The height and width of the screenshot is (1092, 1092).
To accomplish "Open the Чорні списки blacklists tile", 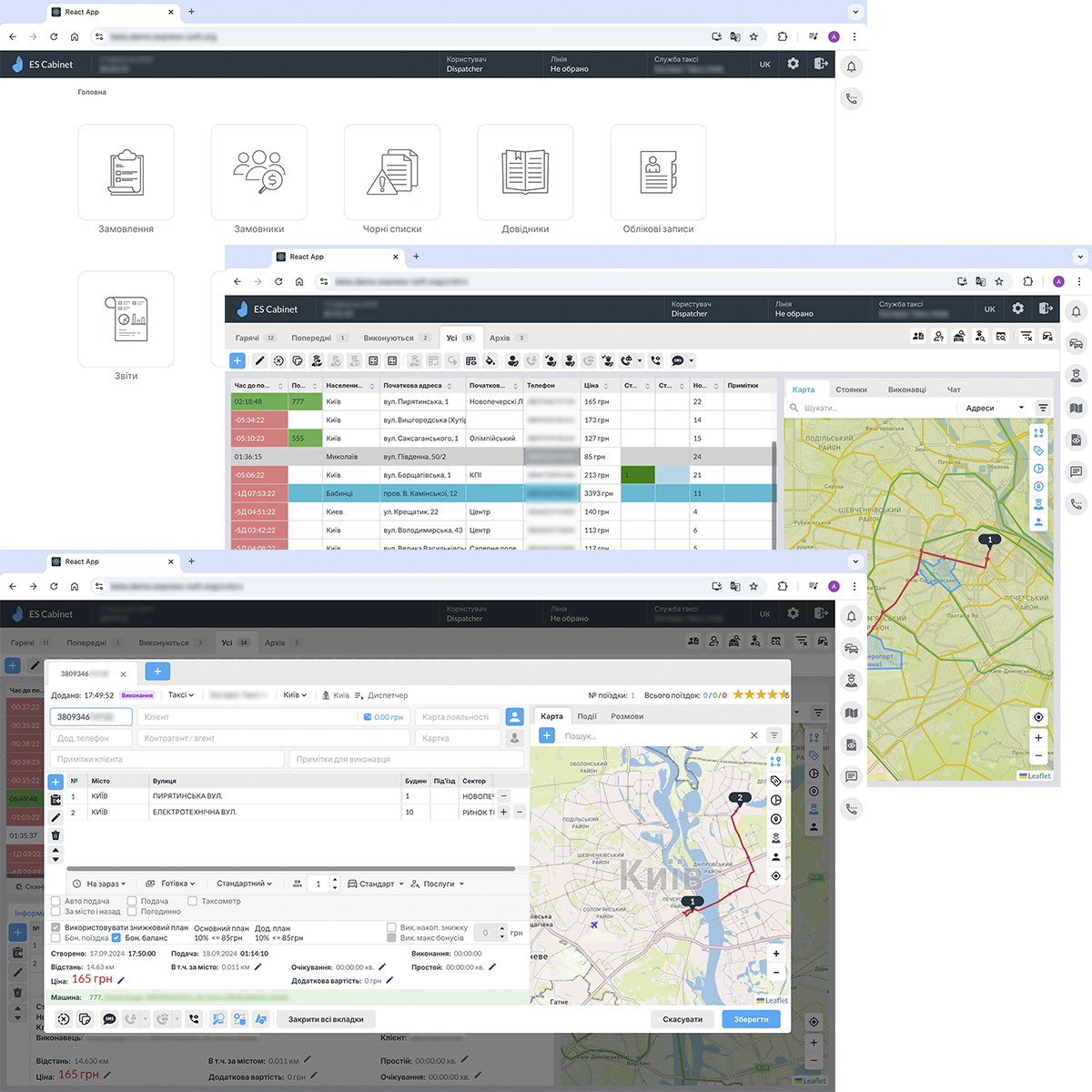I will (392, 172).
